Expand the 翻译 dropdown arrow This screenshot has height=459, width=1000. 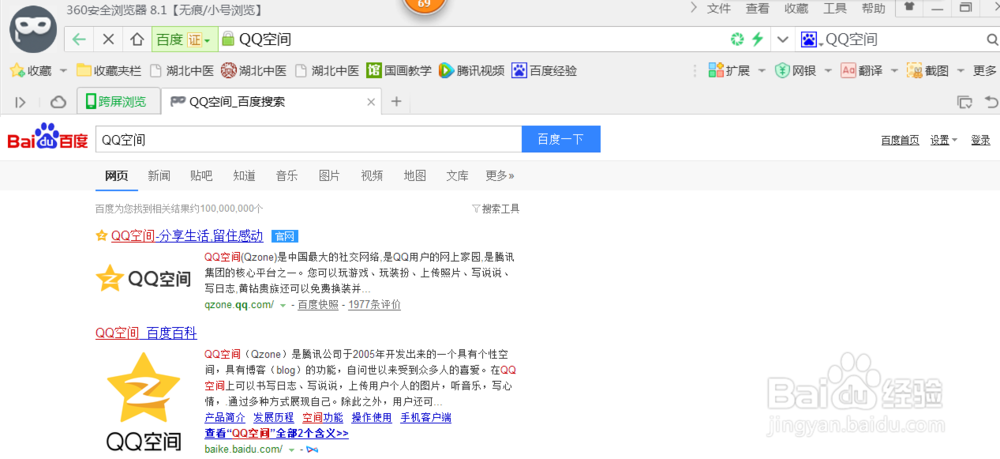click(x=894, y=70)
